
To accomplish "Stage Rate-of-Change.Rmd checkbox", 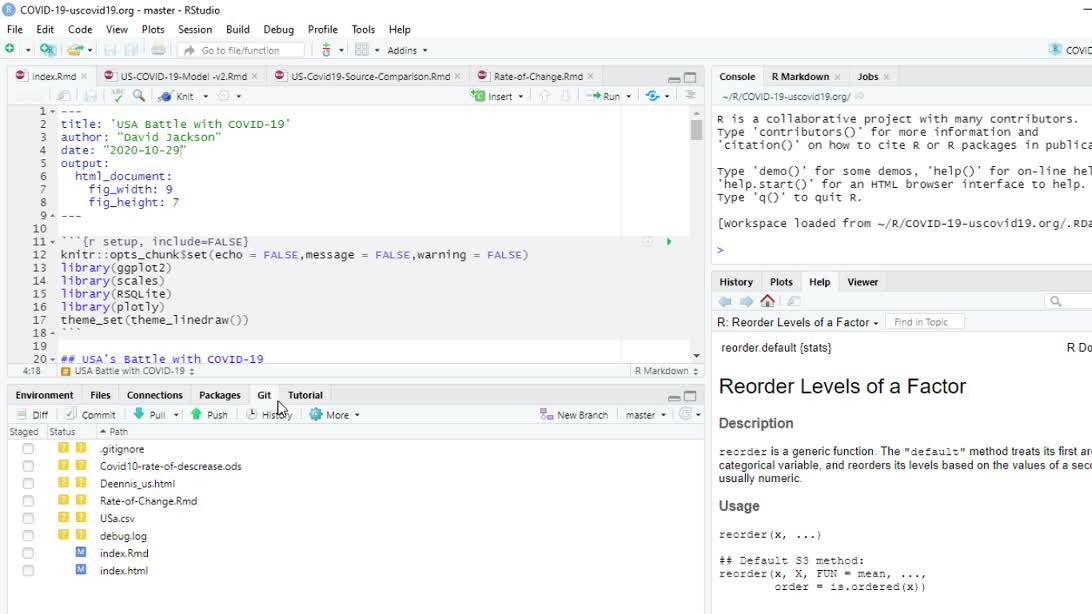I will tap(28, 501).
